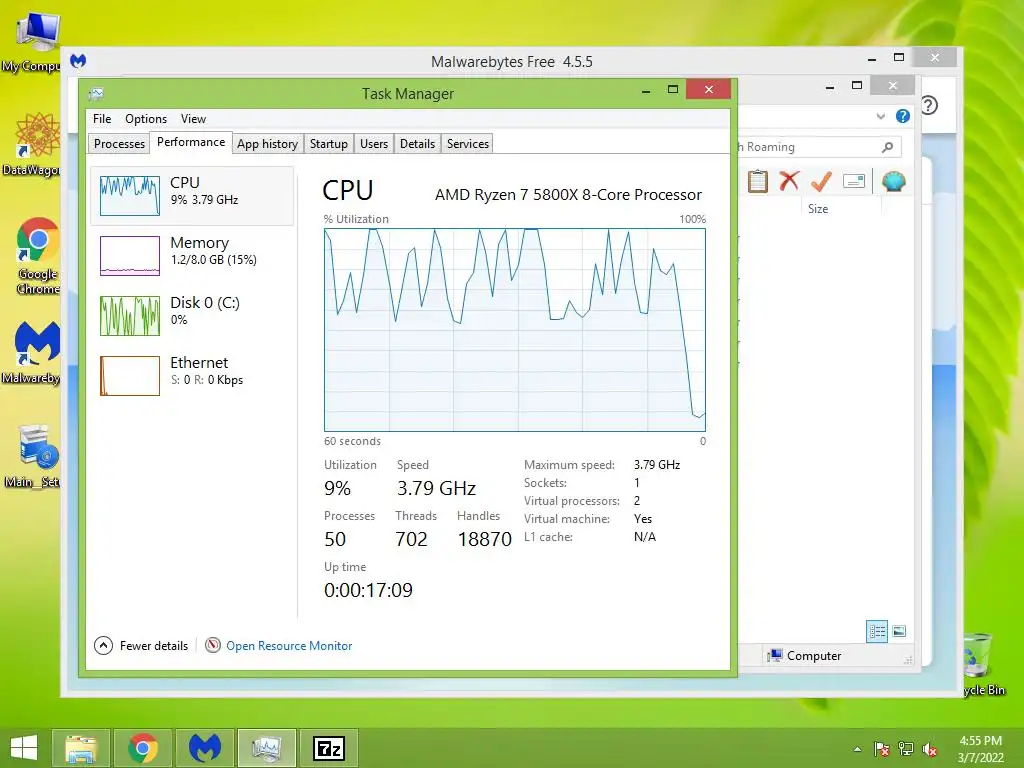Open the Services tab

(x=468, y=144)
